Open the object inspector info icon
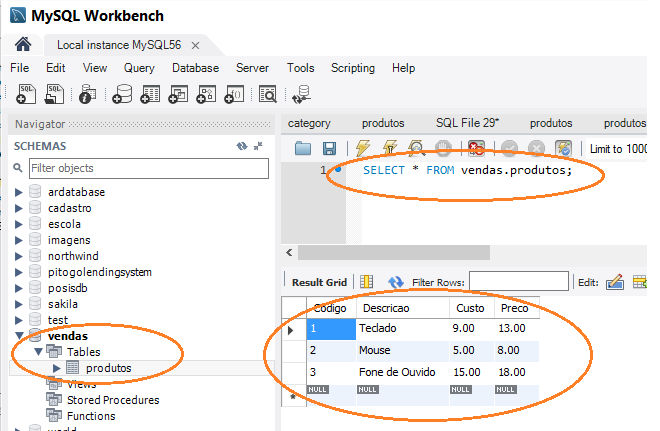This screenshot has height=431, width=660. click(x=88, y=93)
